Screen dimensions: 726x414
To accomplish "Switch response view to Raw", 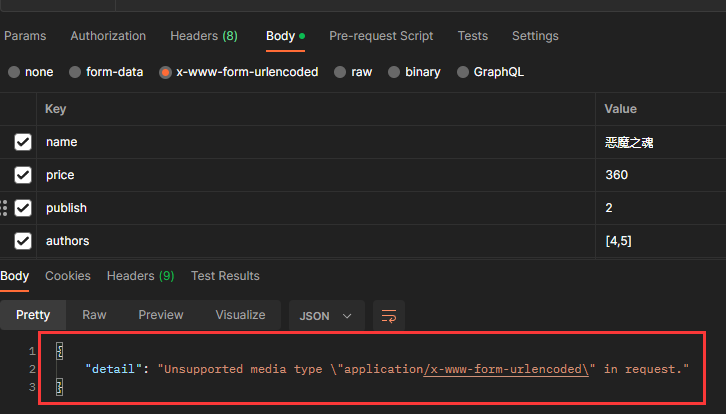I will [94, 315].
